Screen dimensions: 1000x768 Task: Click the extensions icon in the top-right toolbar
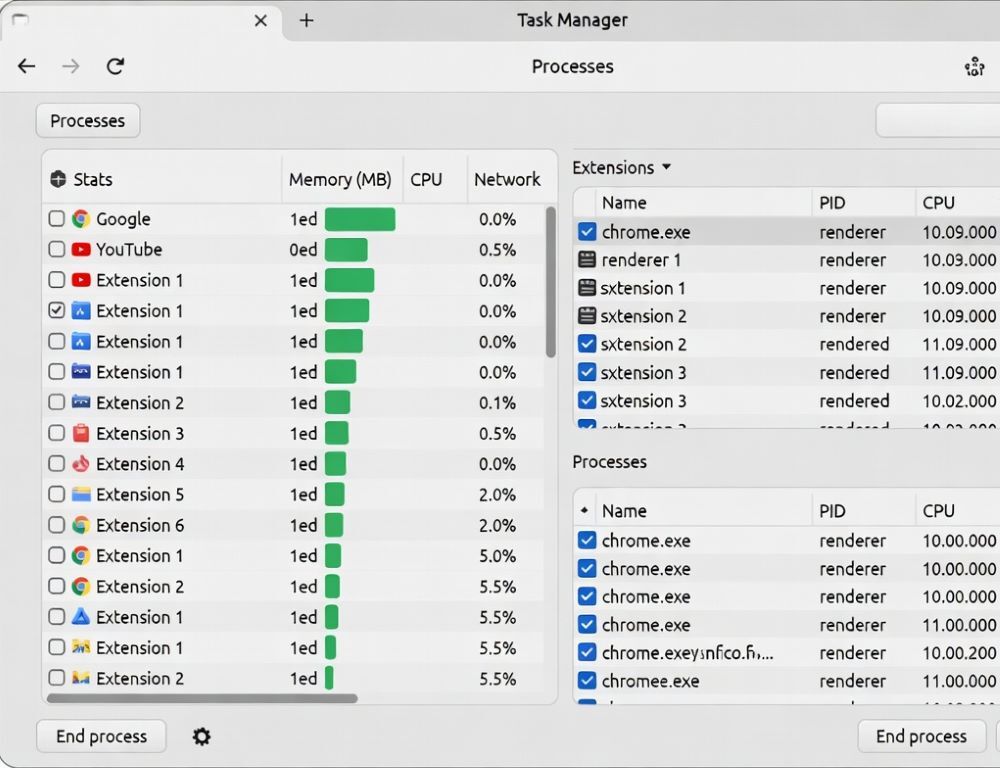pos(974,66)
